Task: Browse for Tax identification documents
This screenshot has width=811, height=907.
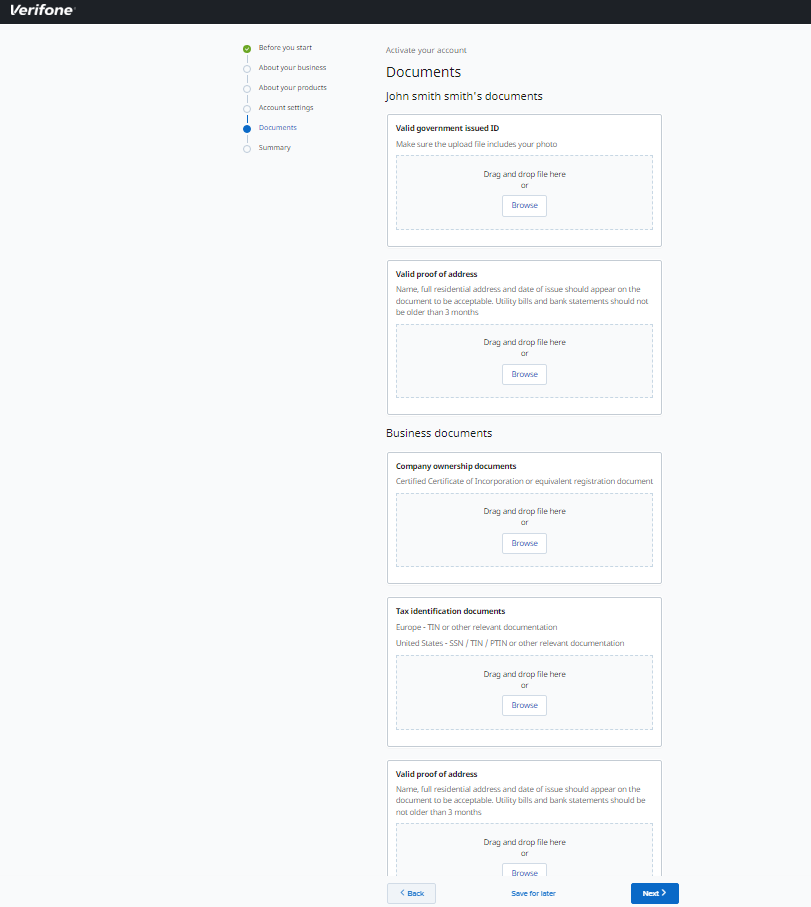Action: [x=524, y=705]
